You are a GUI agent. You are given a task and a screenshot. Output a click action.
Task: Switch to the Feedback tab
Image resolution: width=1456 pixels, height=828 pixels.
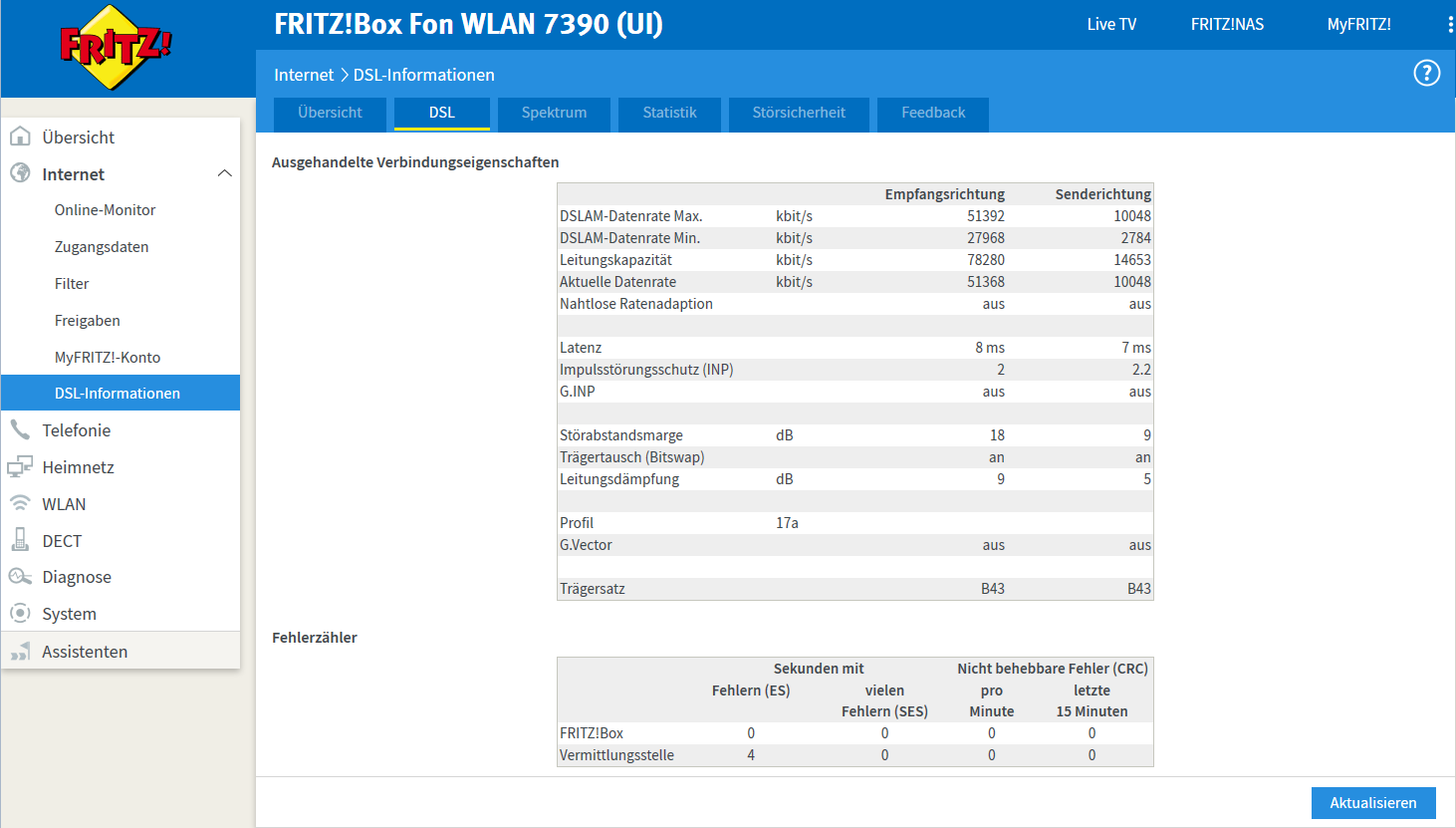coord(933,113)
